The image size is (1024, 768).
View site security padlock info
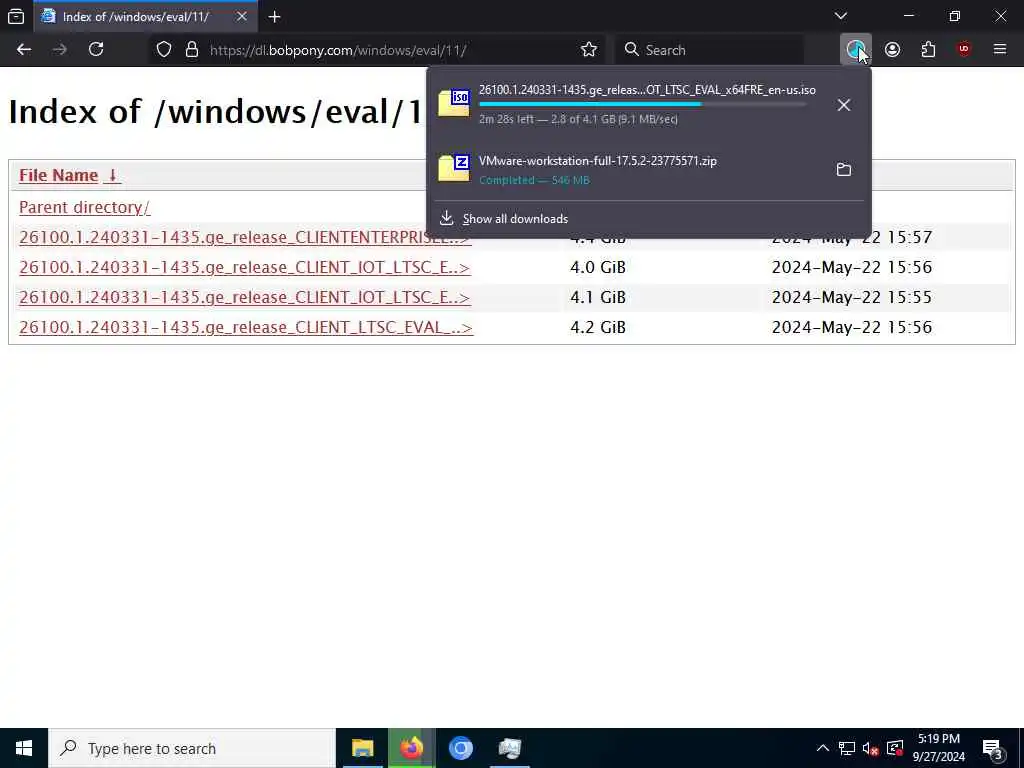coord(192,50)
